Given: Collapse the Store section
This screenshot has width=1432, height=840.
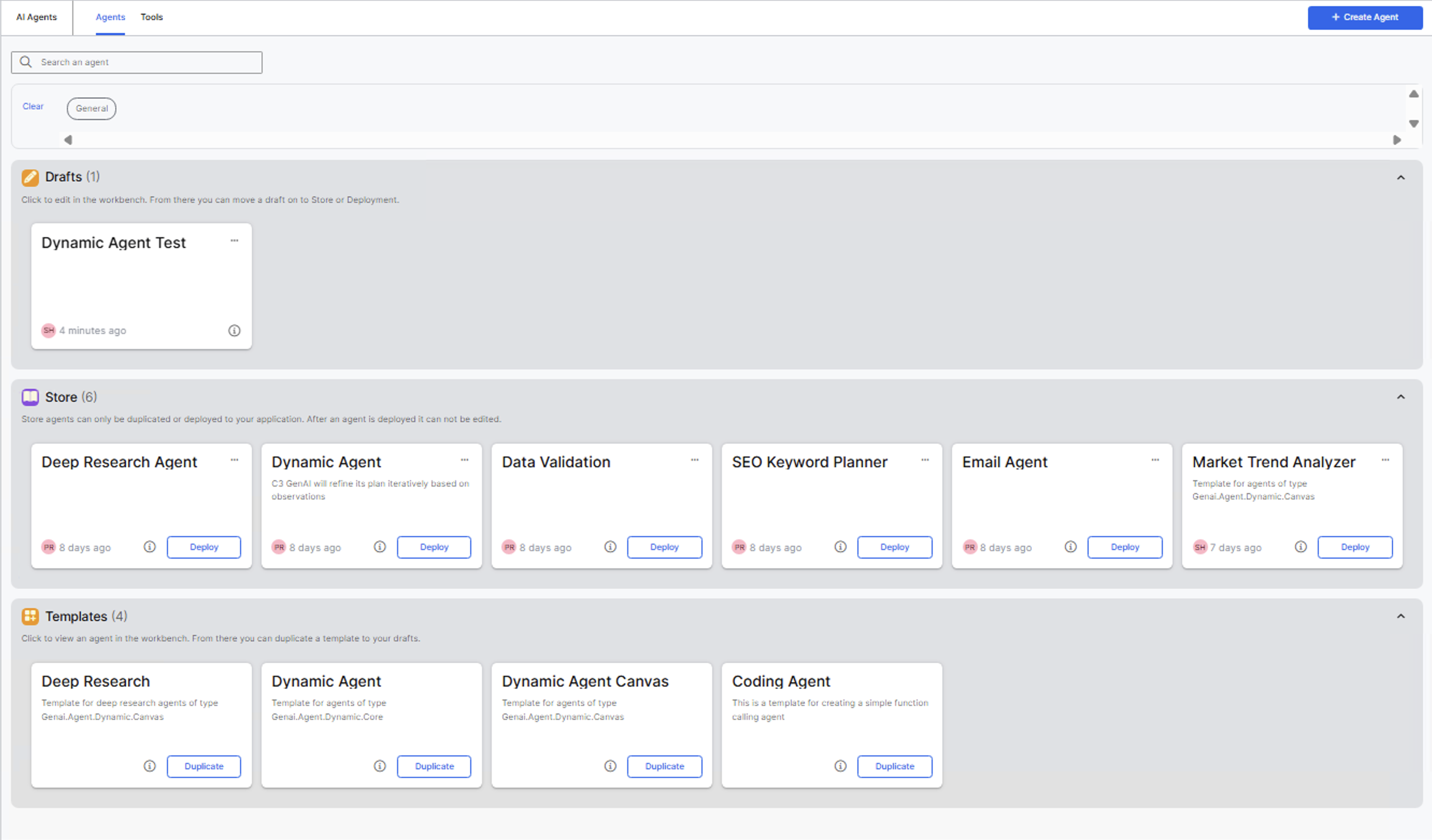Looking at the screenshot, I should tap(1401, 397).
